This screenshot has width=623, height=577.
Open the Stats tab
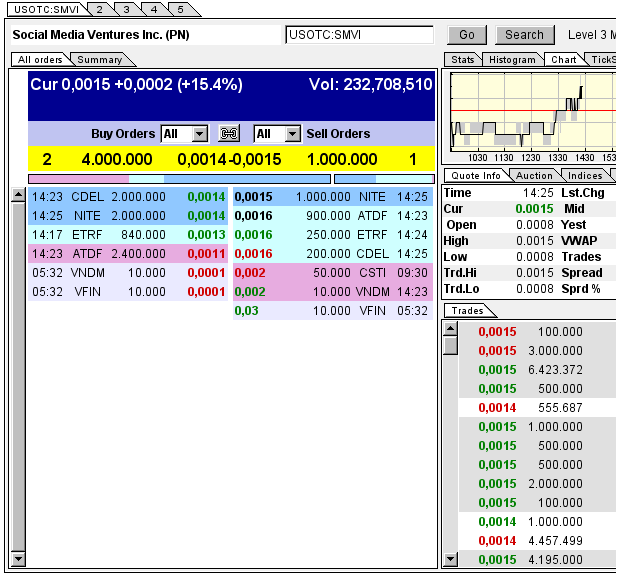[x=462, y=60]
